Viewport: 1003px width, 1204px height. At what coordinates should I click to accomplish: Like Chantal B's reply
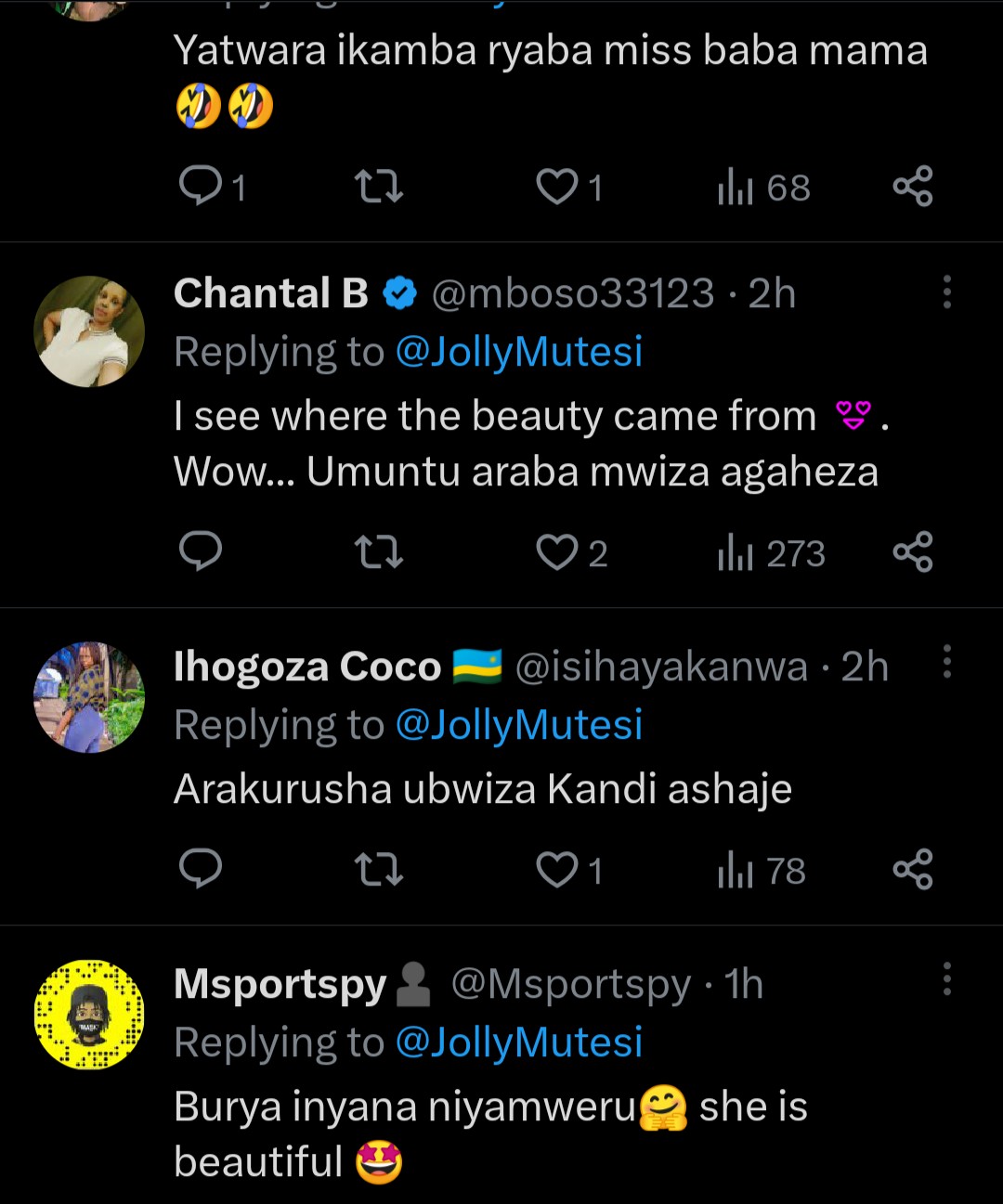557,553
